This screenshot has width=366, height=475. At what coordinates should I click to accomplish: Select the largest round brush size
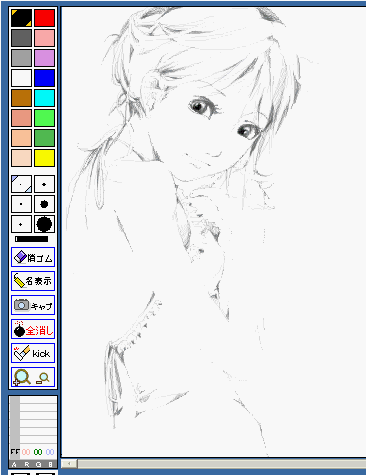44,224
